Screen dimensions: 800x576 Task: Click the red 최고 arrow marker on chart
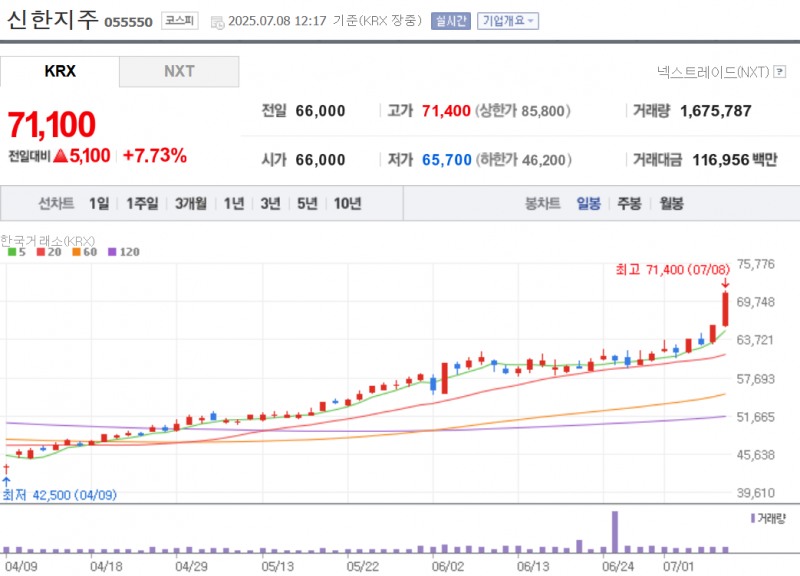click(724, 284)
